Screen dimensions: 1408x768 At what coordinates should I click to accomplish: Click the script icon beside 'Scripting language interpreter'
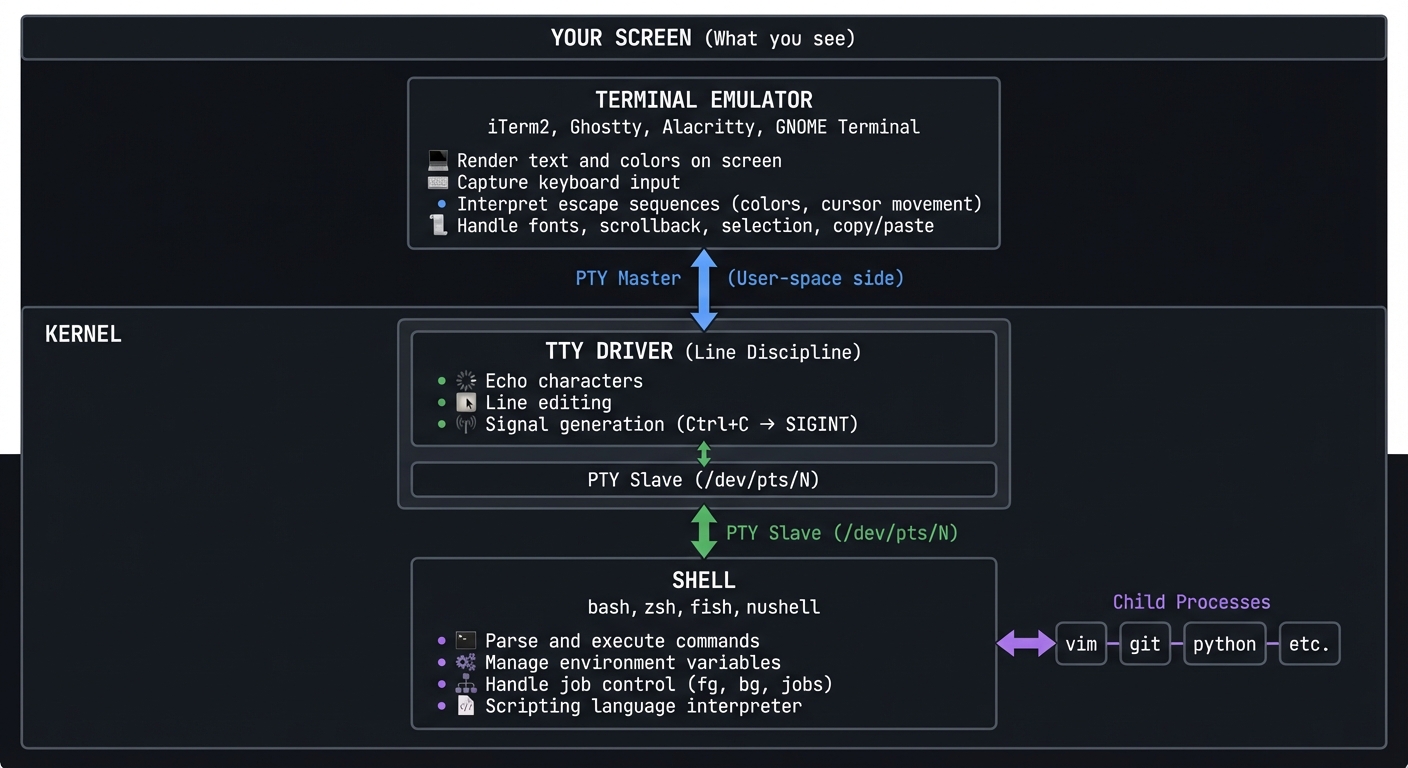pyautogui.click(x=464, y=706)
